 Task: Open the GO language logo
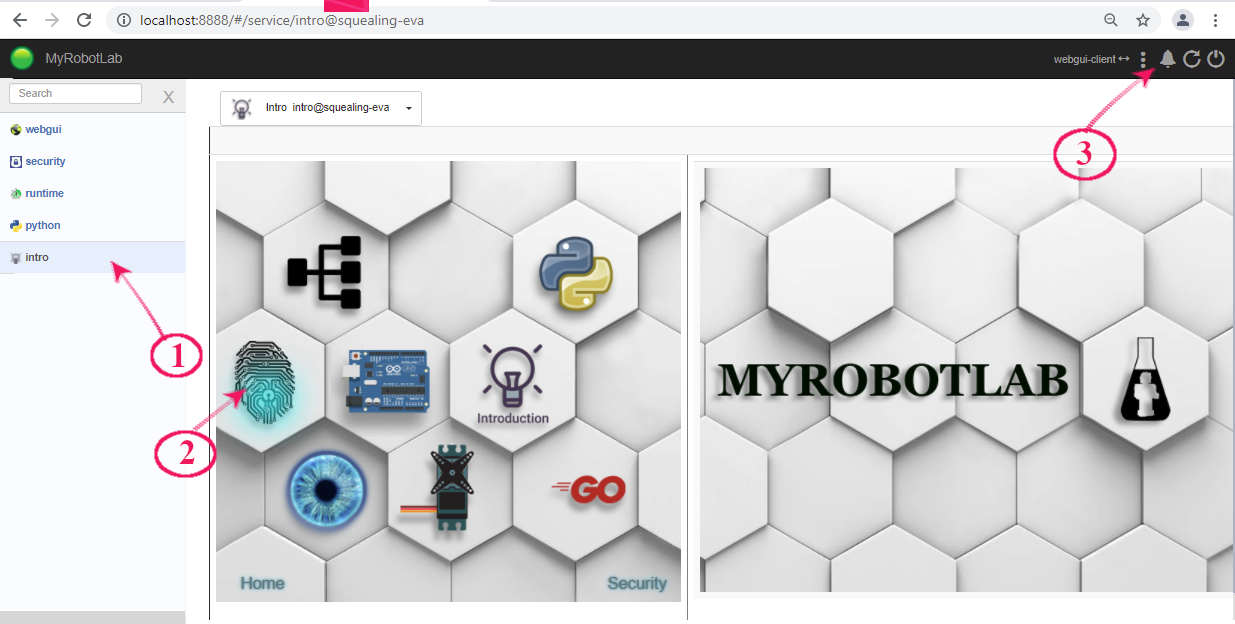pos(589,489)
